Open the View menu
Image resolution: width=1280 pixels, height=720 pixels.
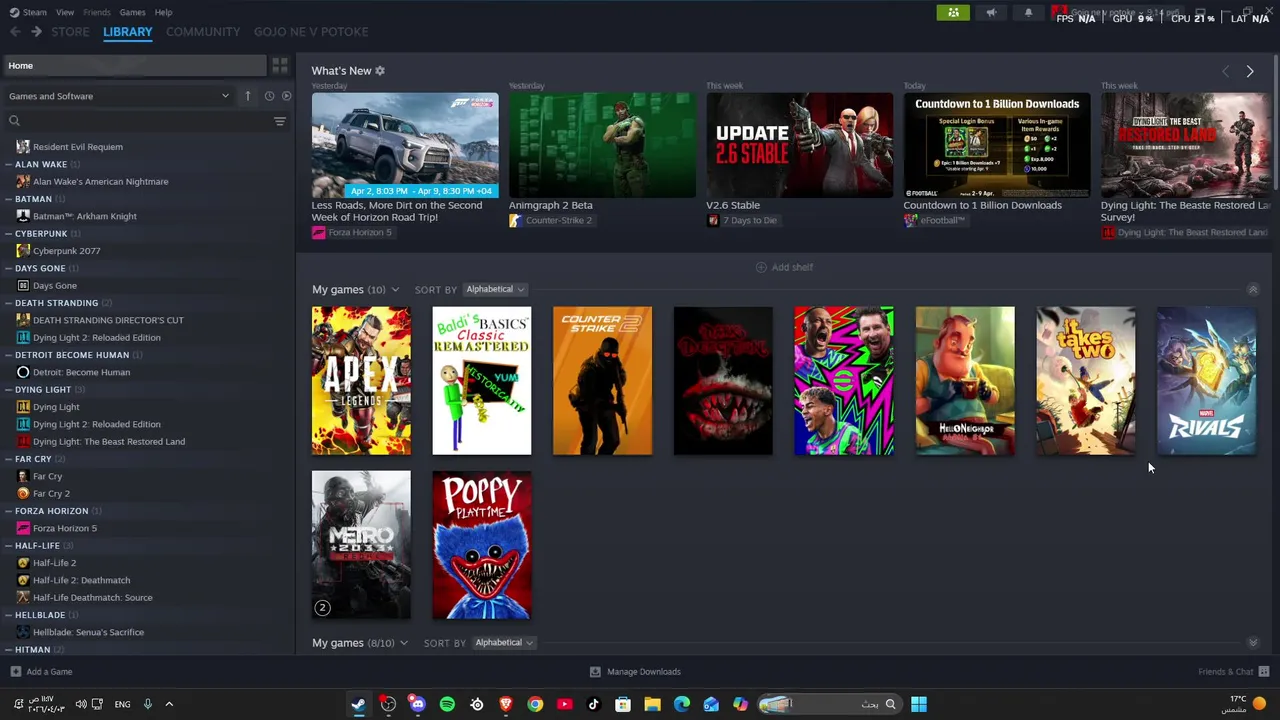click(65, 12)
